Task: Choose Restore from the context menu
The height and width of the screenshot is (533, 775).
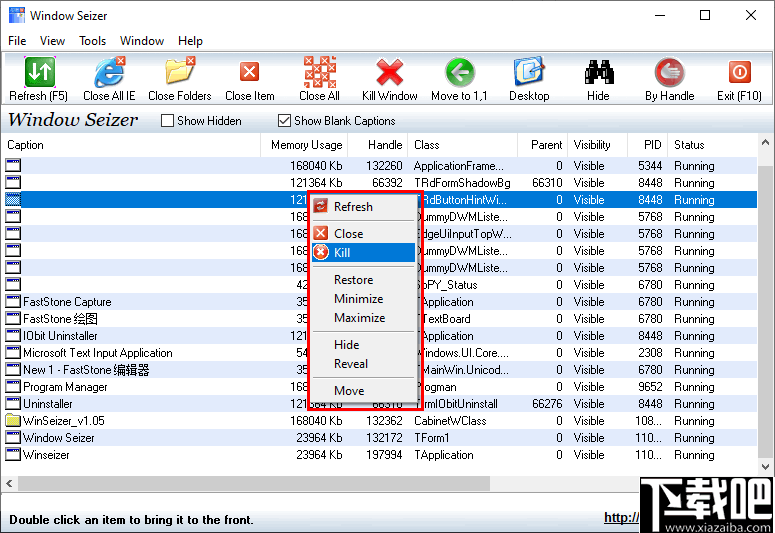Action: 364,280
